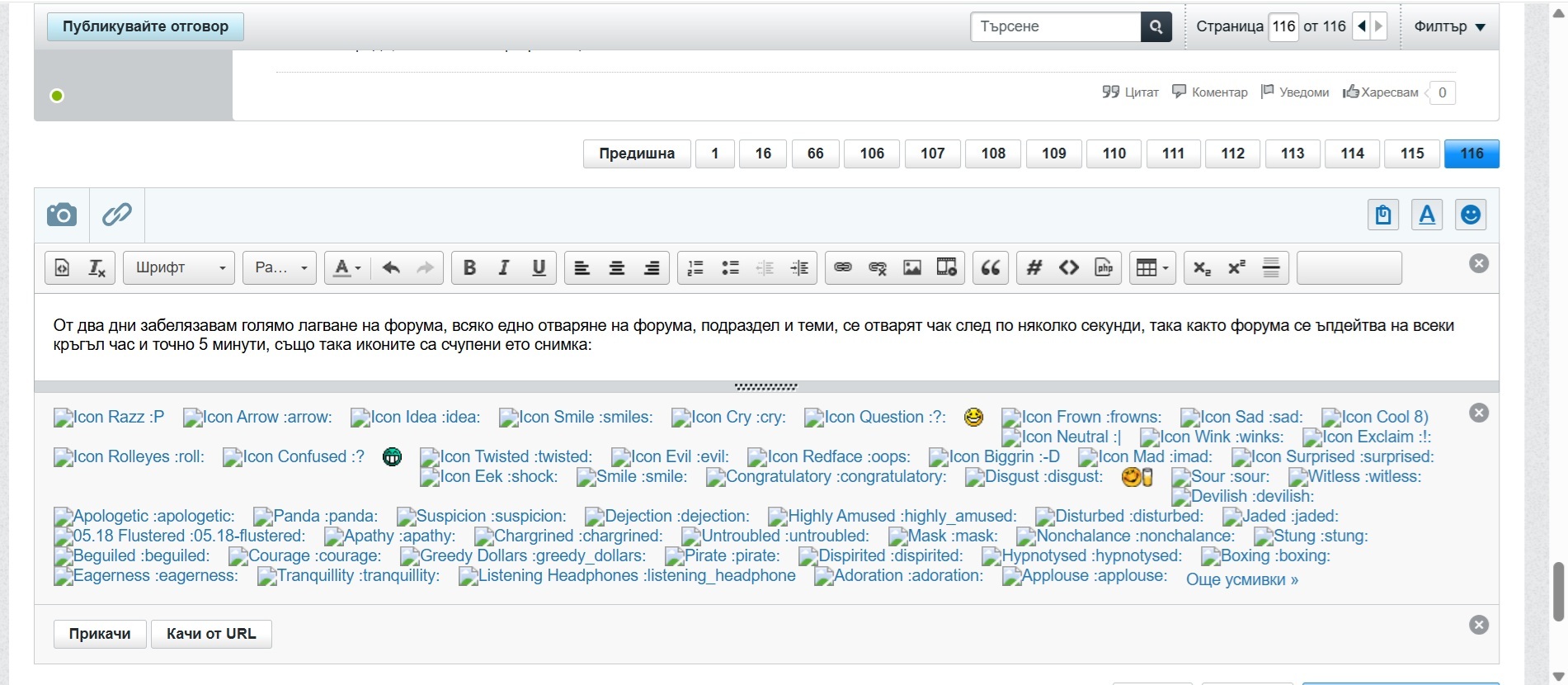Expand the Филтър dropdown
The height and width of the screenshot is (685, 1568).
[x=1449, y=26]
